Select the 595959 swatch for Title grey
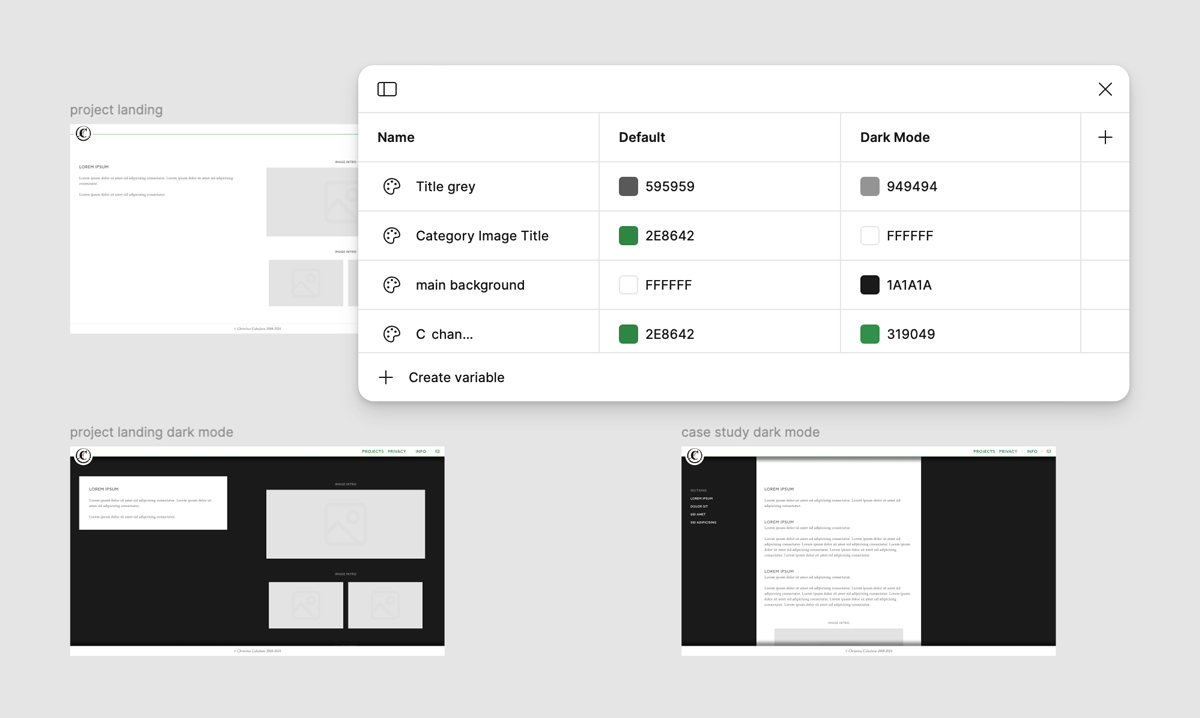Image resolution: width=1200 pixels, height=718 pixels. coord(628,186)
